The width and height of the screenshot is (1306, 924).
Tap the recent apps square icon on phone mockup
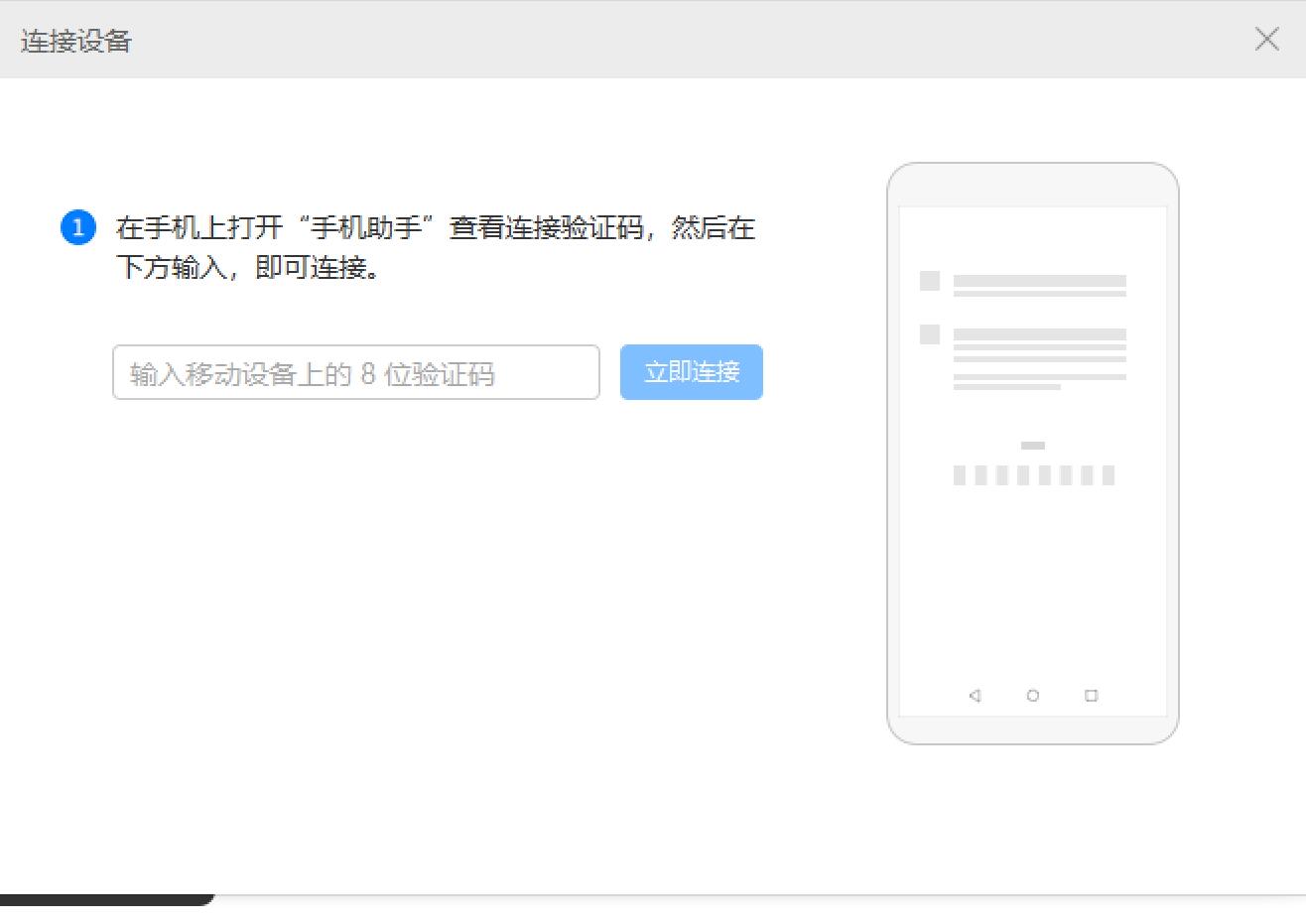tap(1091, 696)
